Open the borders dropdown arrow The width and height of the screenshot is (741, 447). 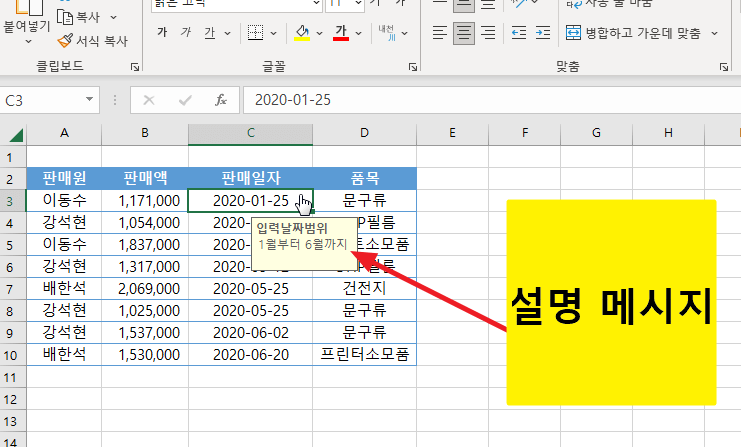(x=273, y=33)
